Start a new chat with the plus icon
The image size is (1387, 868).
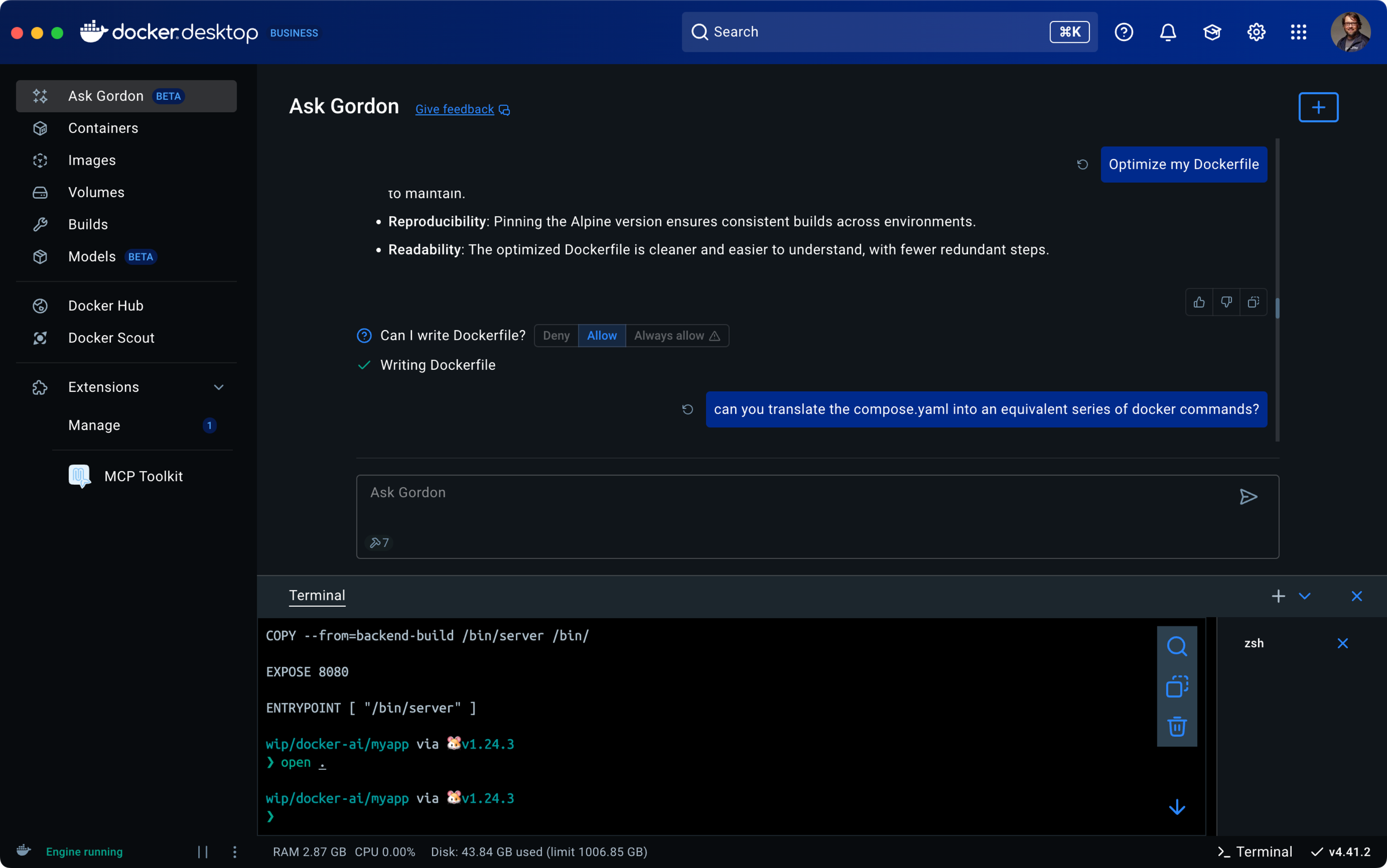pyautogui.click(x=1318, y=107)
